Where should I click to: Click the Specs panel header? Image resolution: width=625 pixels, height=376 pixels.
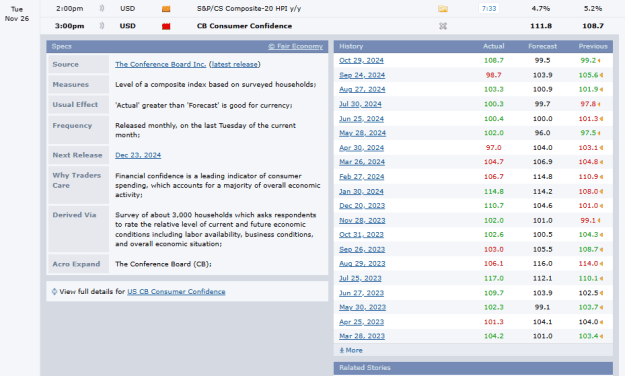187,46
